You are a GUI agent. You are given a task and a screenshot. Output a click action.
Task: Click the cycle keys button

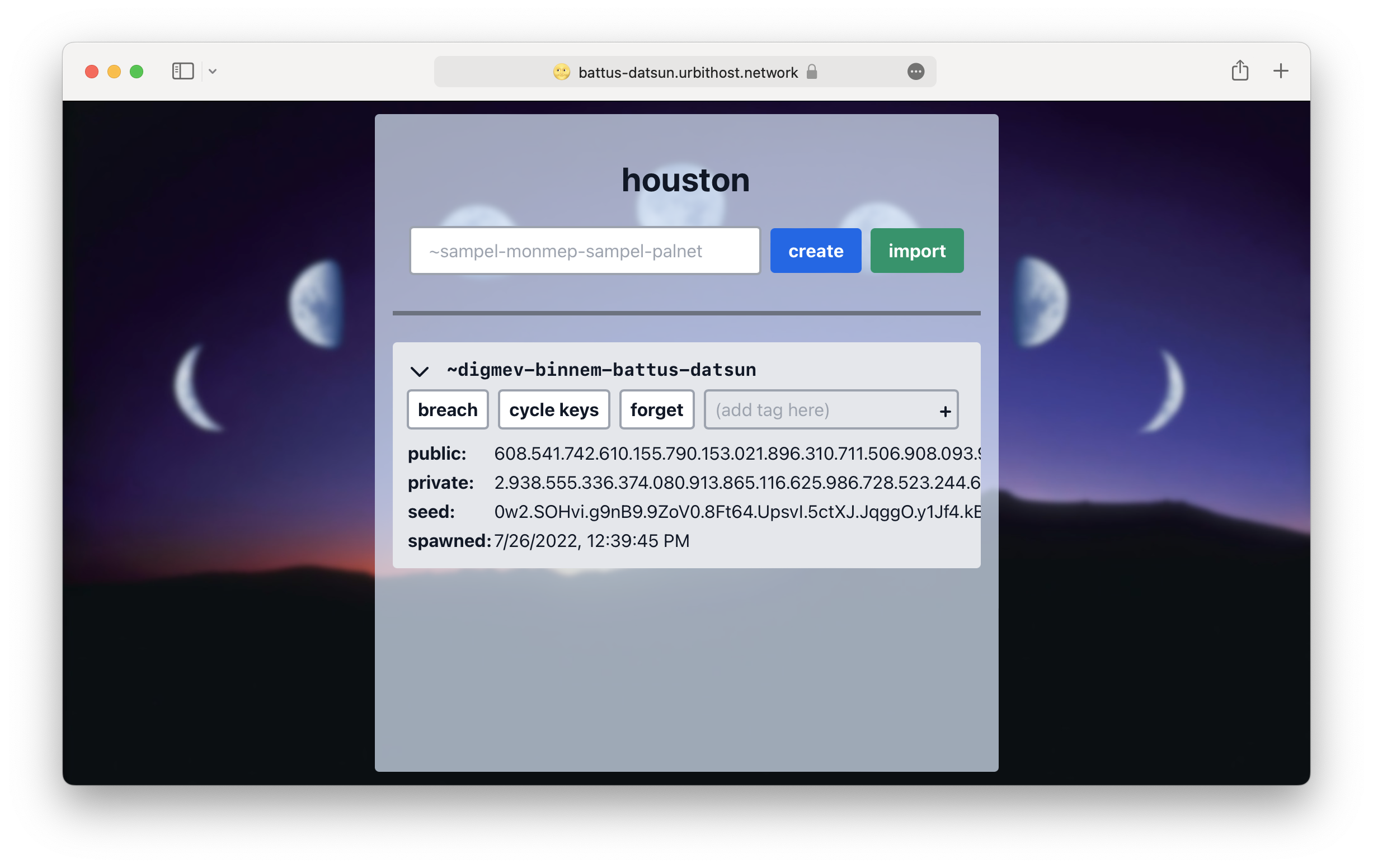tap(554, 410)
